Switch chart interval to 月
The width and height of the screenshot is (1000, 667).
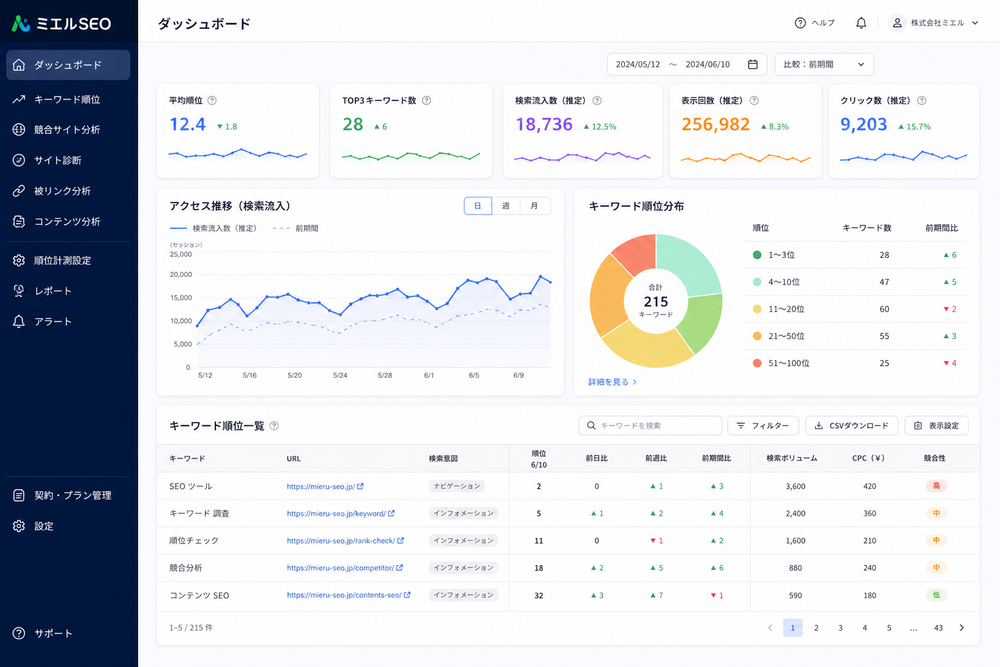pos(534,206)
